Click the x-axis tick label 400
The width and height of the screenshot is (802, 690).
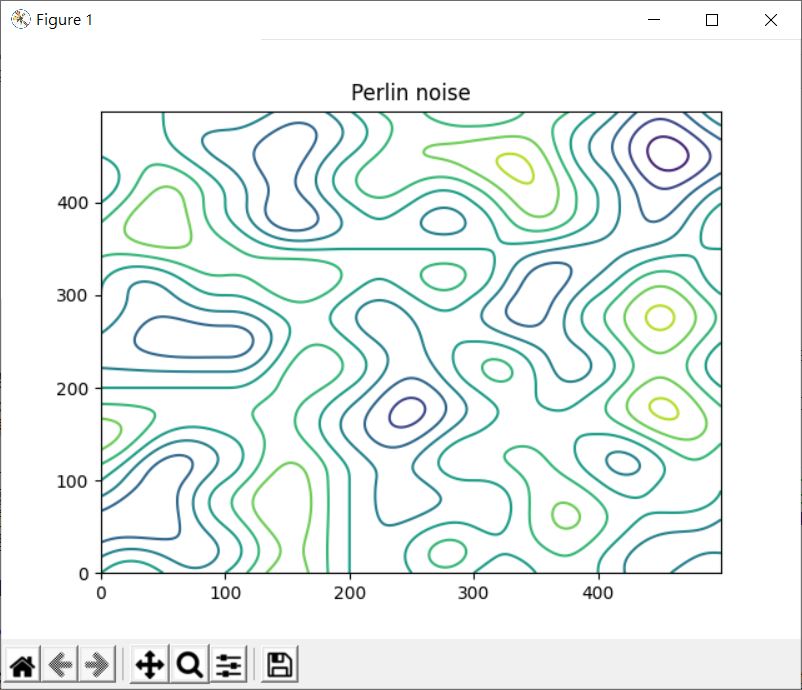pyautogui.click(x=597, y=593)
